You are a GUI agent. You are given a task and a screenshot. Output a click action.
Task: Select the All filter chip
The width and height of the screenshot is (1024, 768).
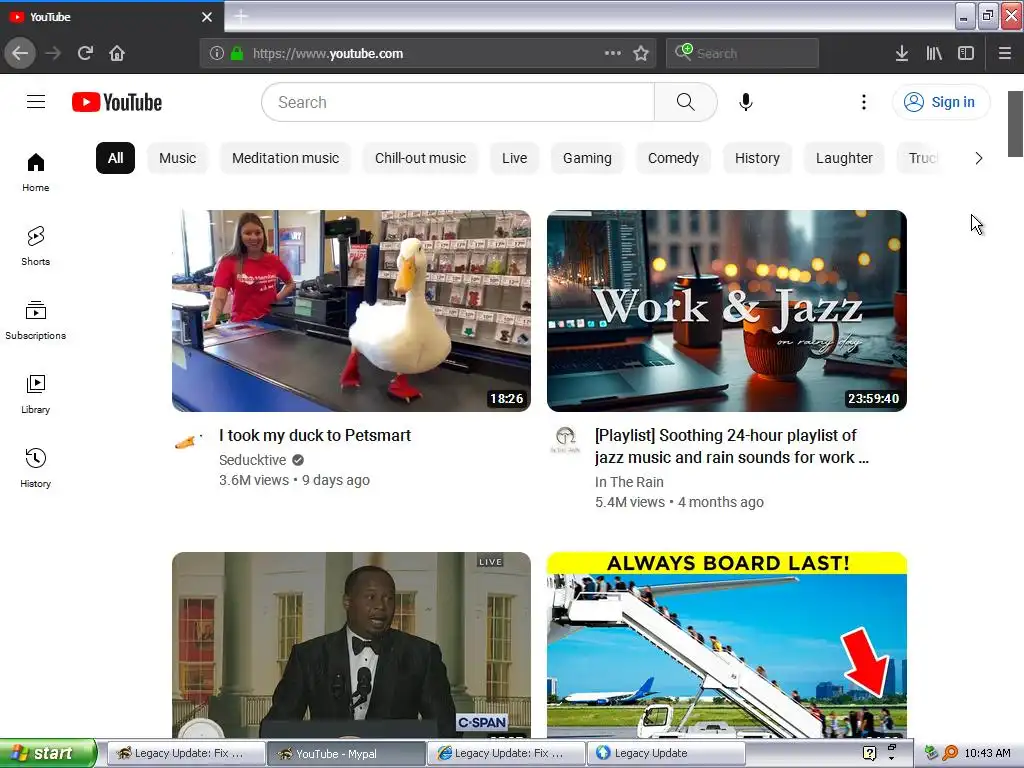coord(115,158)
